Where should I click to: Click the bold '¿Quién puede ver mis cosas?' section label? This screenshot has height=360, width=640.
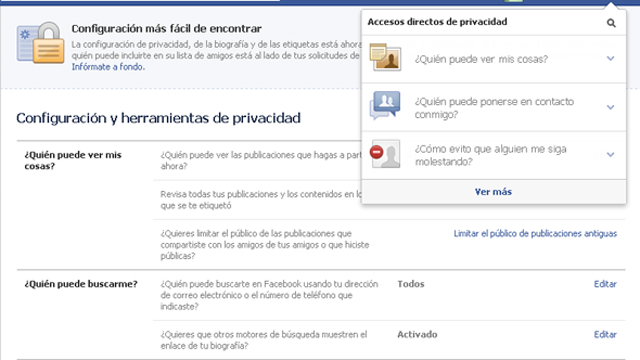pyautogui.click(x=73, y=160)
